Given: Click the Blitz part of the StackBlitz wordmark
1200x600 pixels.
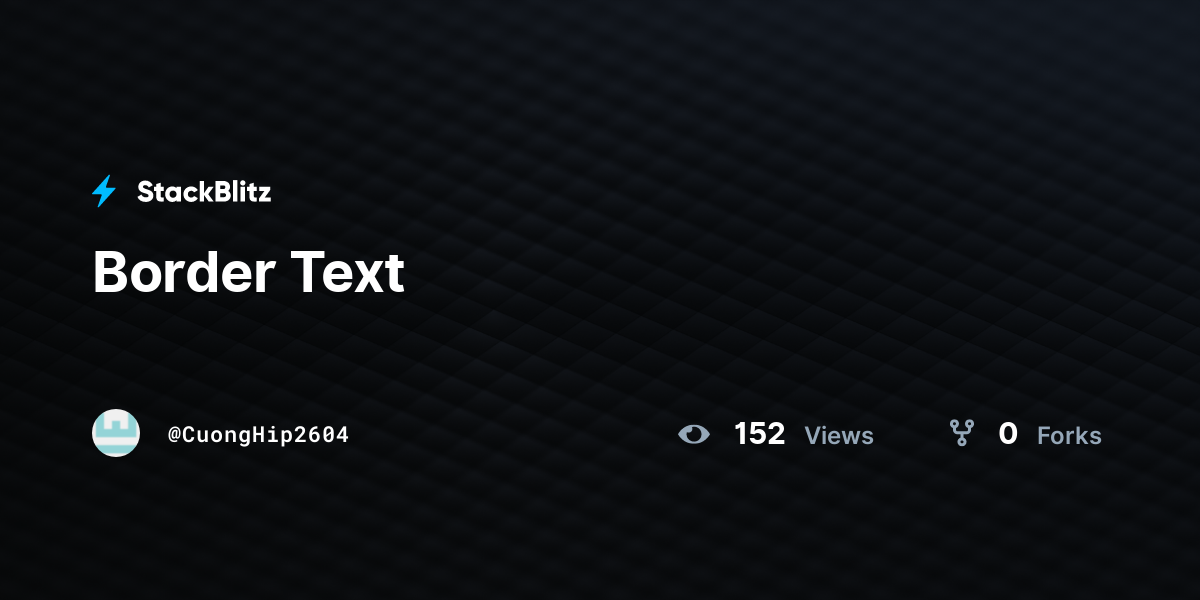Looking at the screenshot, I should [244, 192].
